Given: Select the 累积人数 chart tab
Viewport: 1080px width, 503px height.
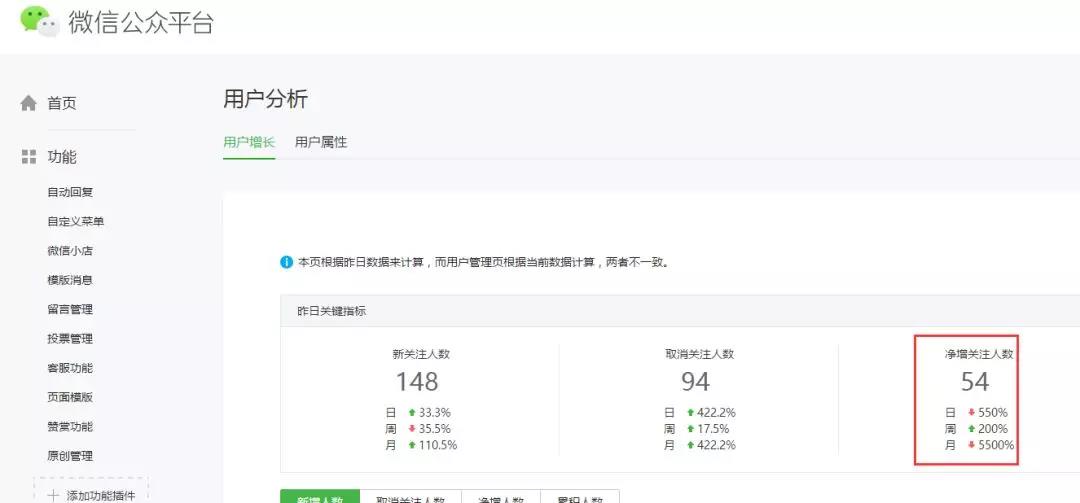Looking at the screenshot, I should click(x=580, y=497).
